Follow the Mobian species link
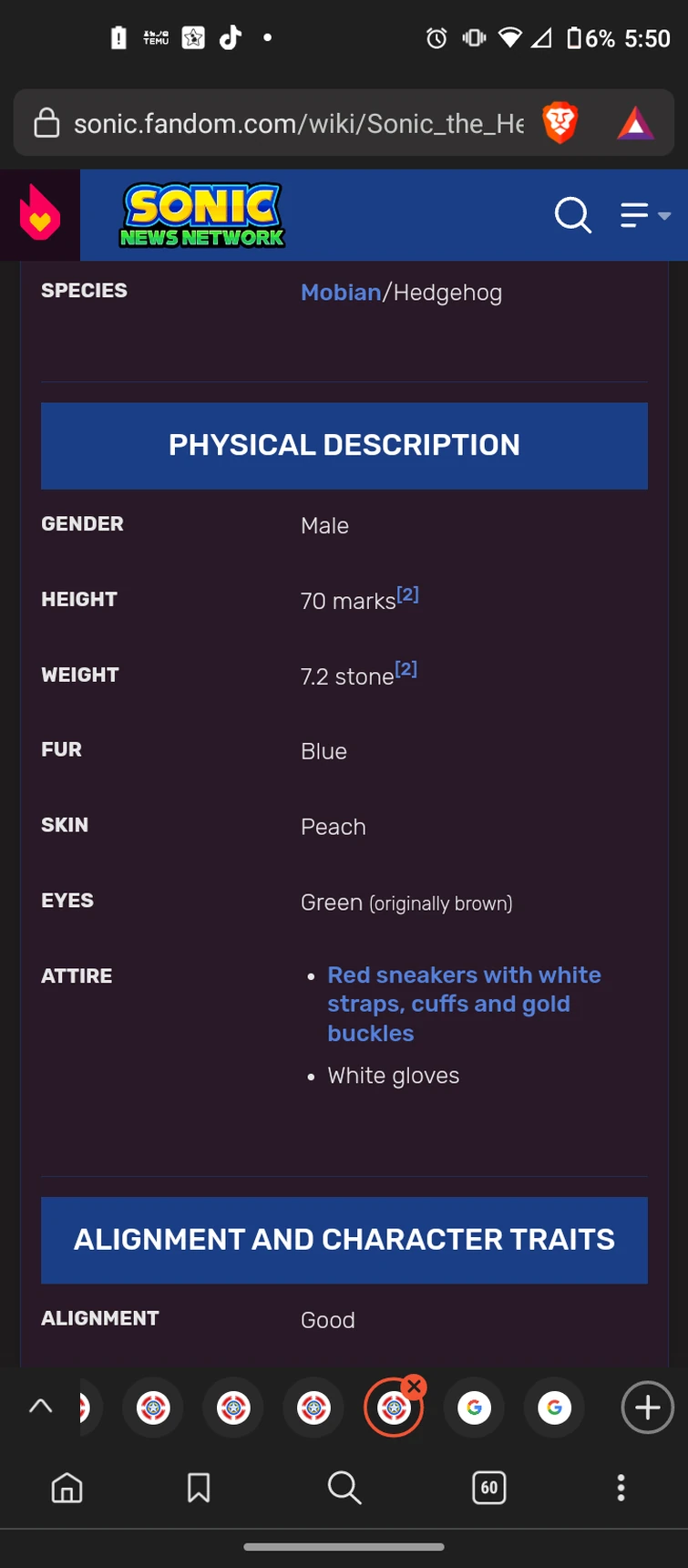The image size is (688, 1568). 341,293
